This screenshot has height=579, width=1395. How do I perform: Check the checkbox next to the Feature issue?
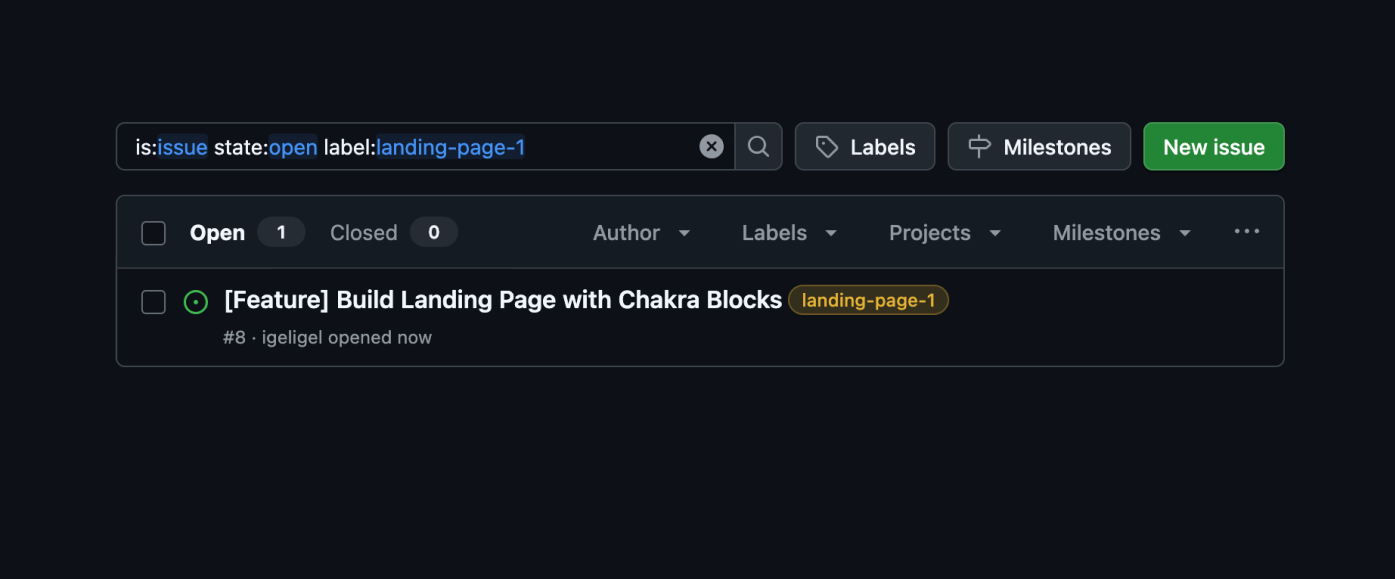point(153,301)
